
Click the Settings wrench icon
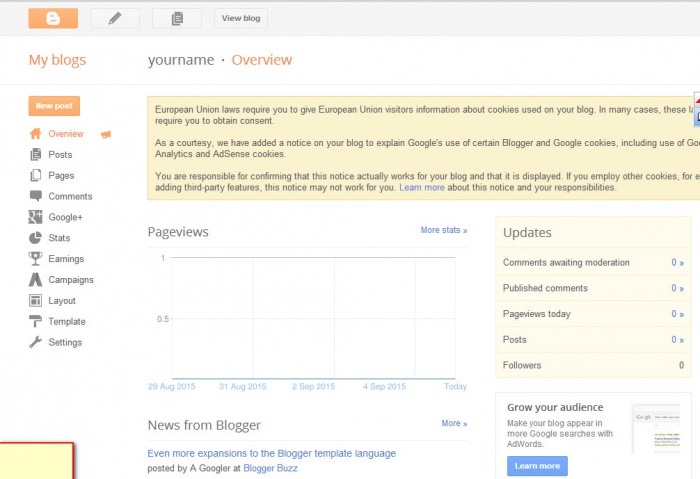tap(36, 343)
